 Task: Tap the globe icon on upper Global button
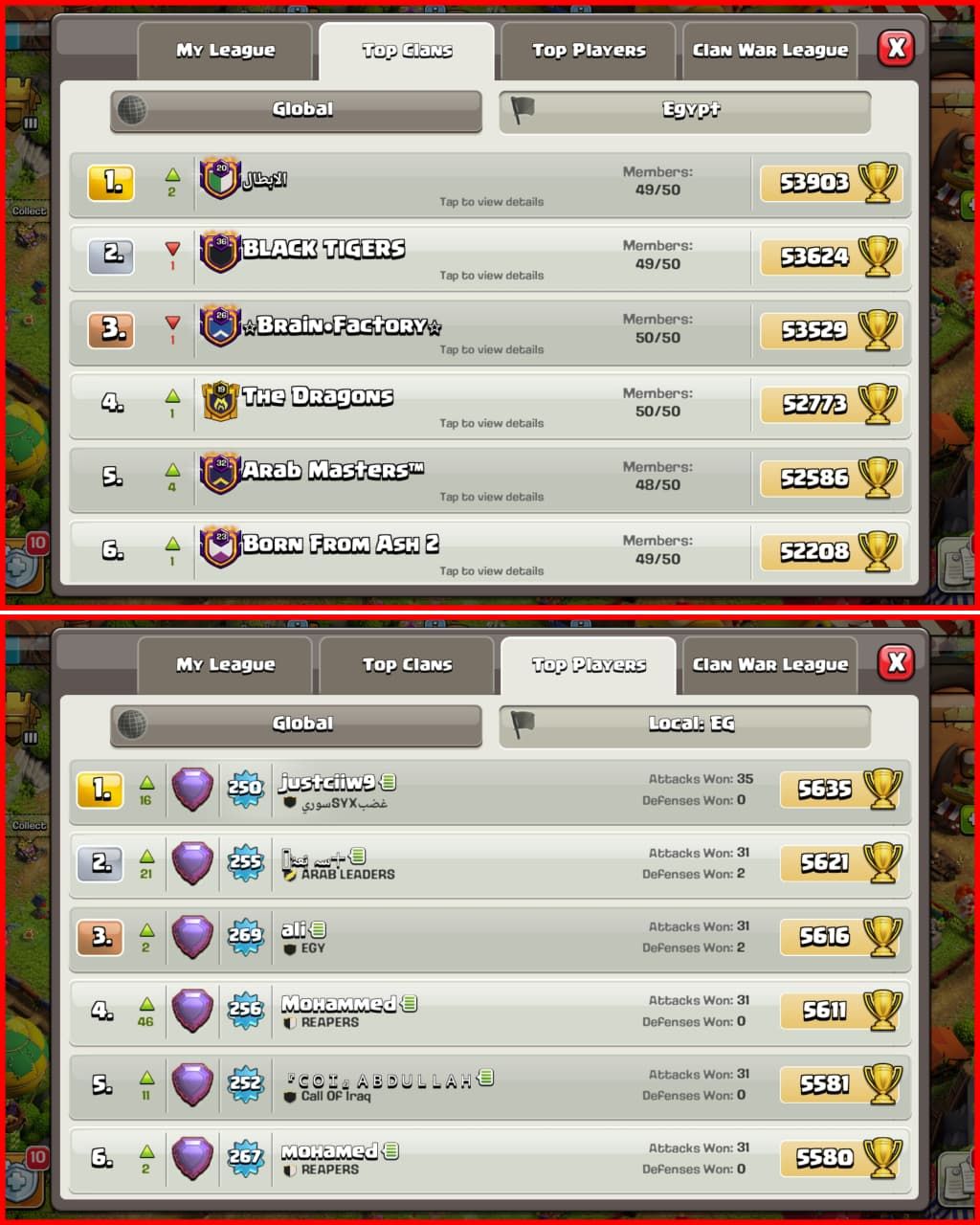point(131,110)
